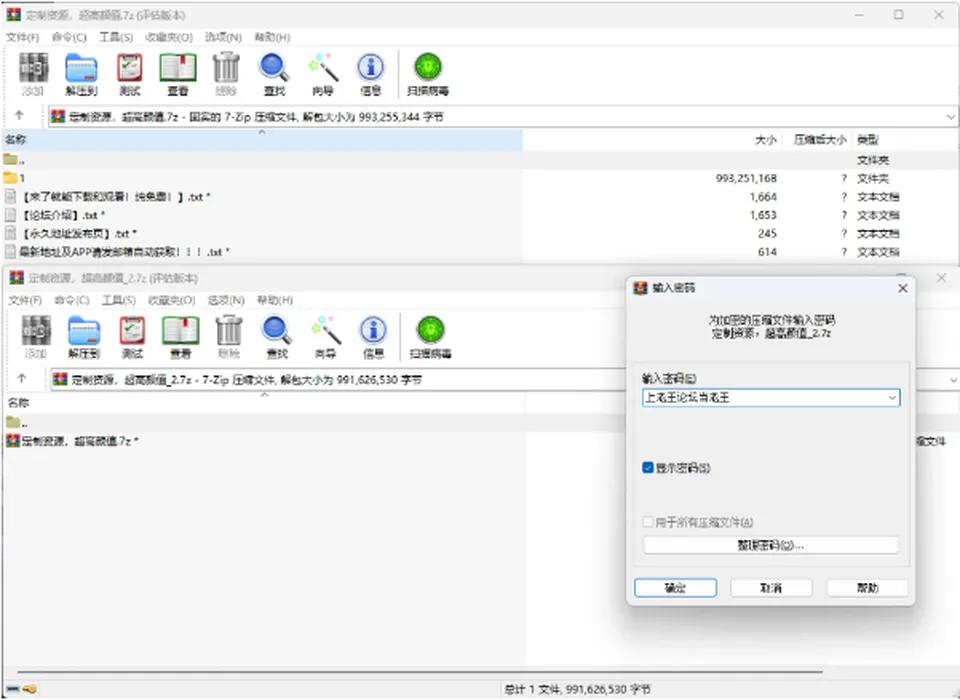Click the 帮助 button in the password dialog
The image size is (960, 700).
[867, 588]
